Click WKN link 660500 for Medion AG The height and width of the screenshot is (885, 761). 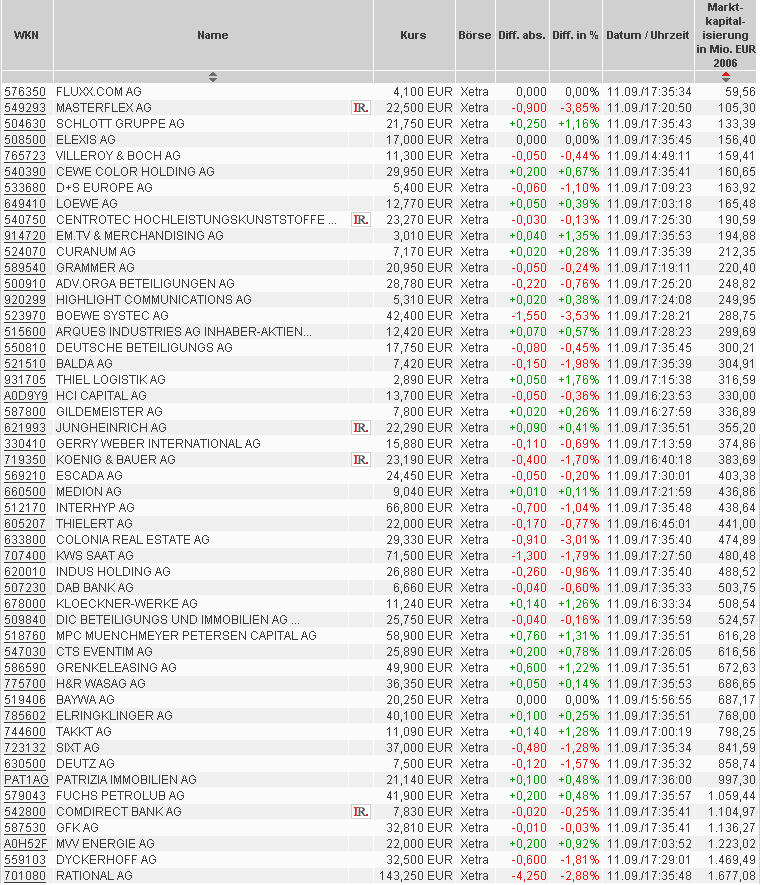(x=25, y=492)
